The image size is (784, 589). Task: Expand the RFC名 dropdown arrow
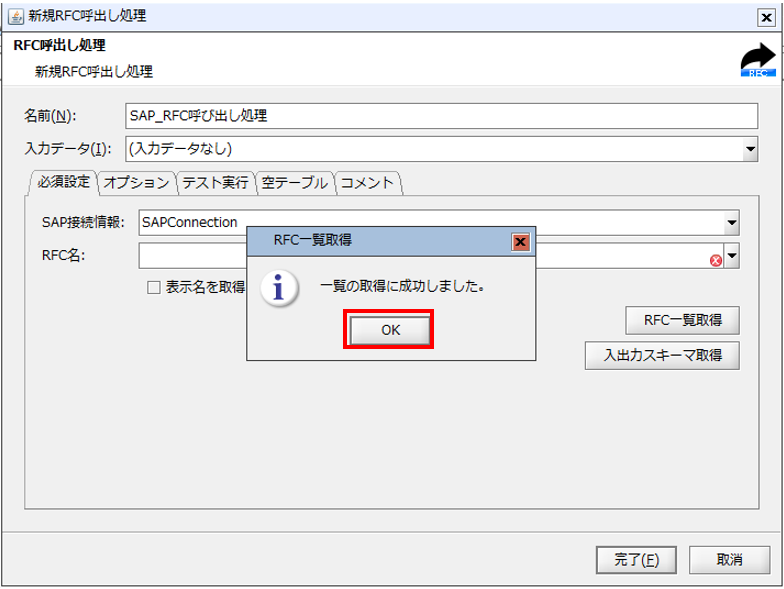click(731, 258)
